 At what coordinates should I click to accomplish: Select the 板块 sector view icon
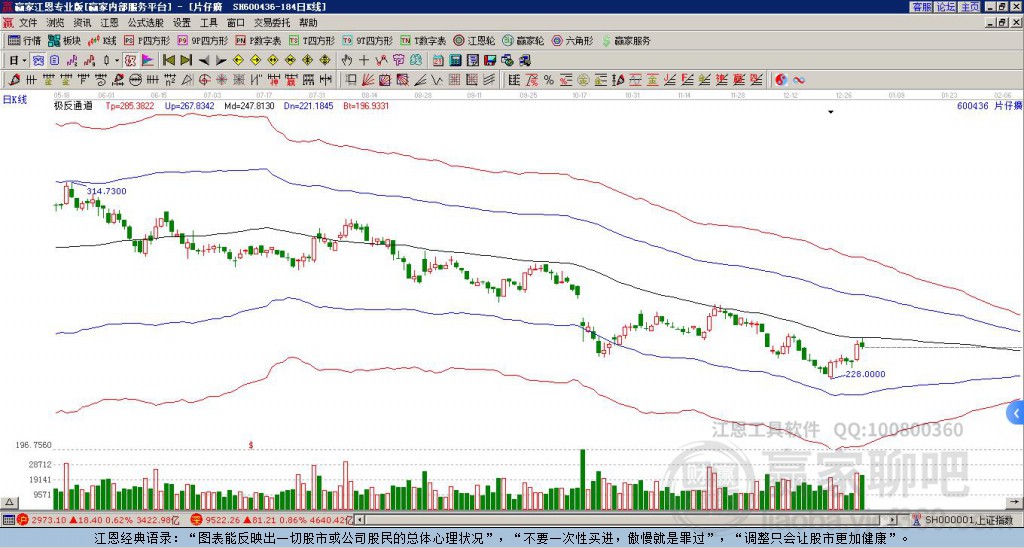(x=64, y=40)
